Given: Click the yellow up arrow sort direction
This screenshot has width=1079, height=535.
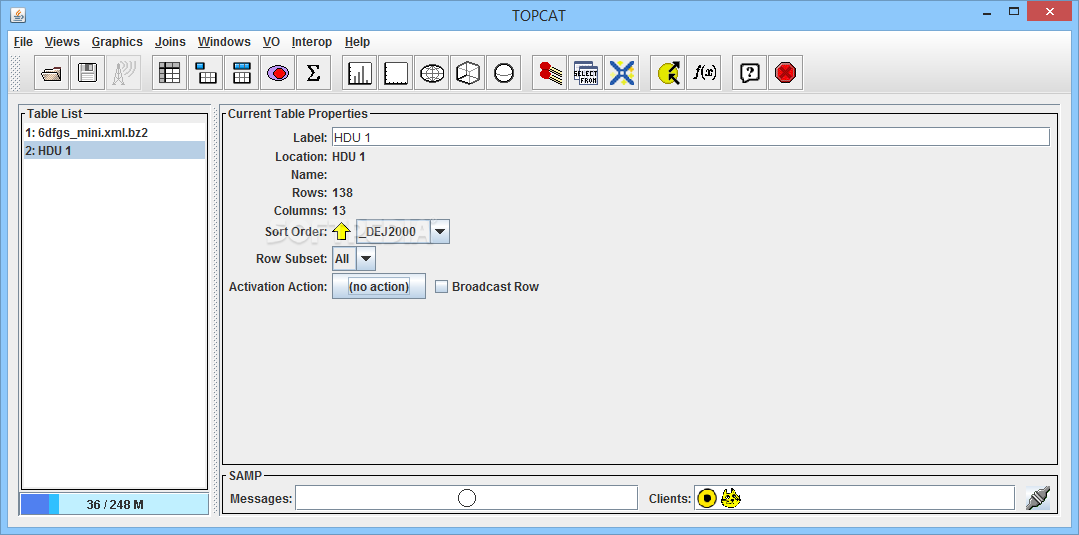Looking at the screenshot, I should (342, 231).
